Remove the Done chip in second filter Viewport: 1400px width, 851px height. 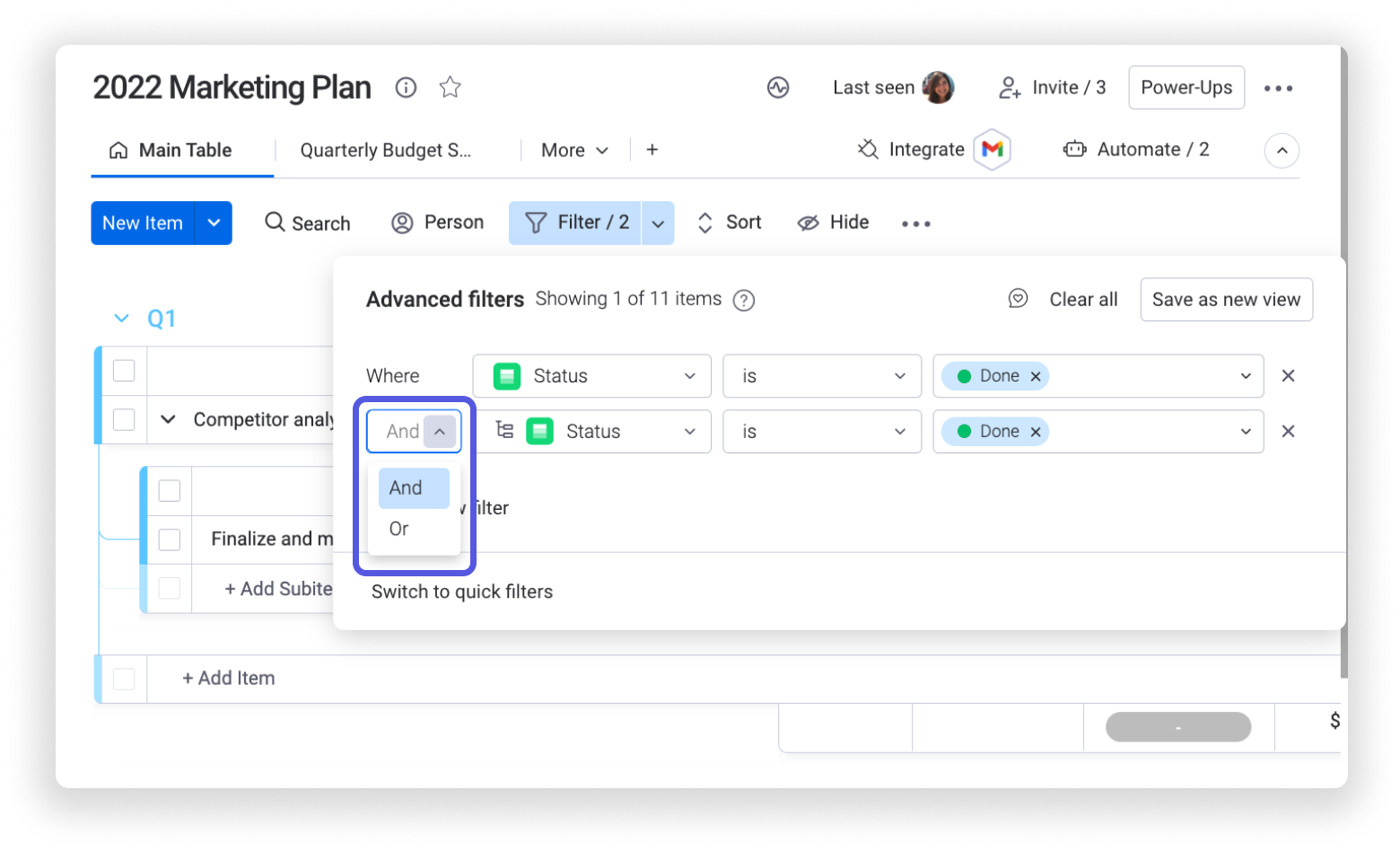tap(1035, 432)
